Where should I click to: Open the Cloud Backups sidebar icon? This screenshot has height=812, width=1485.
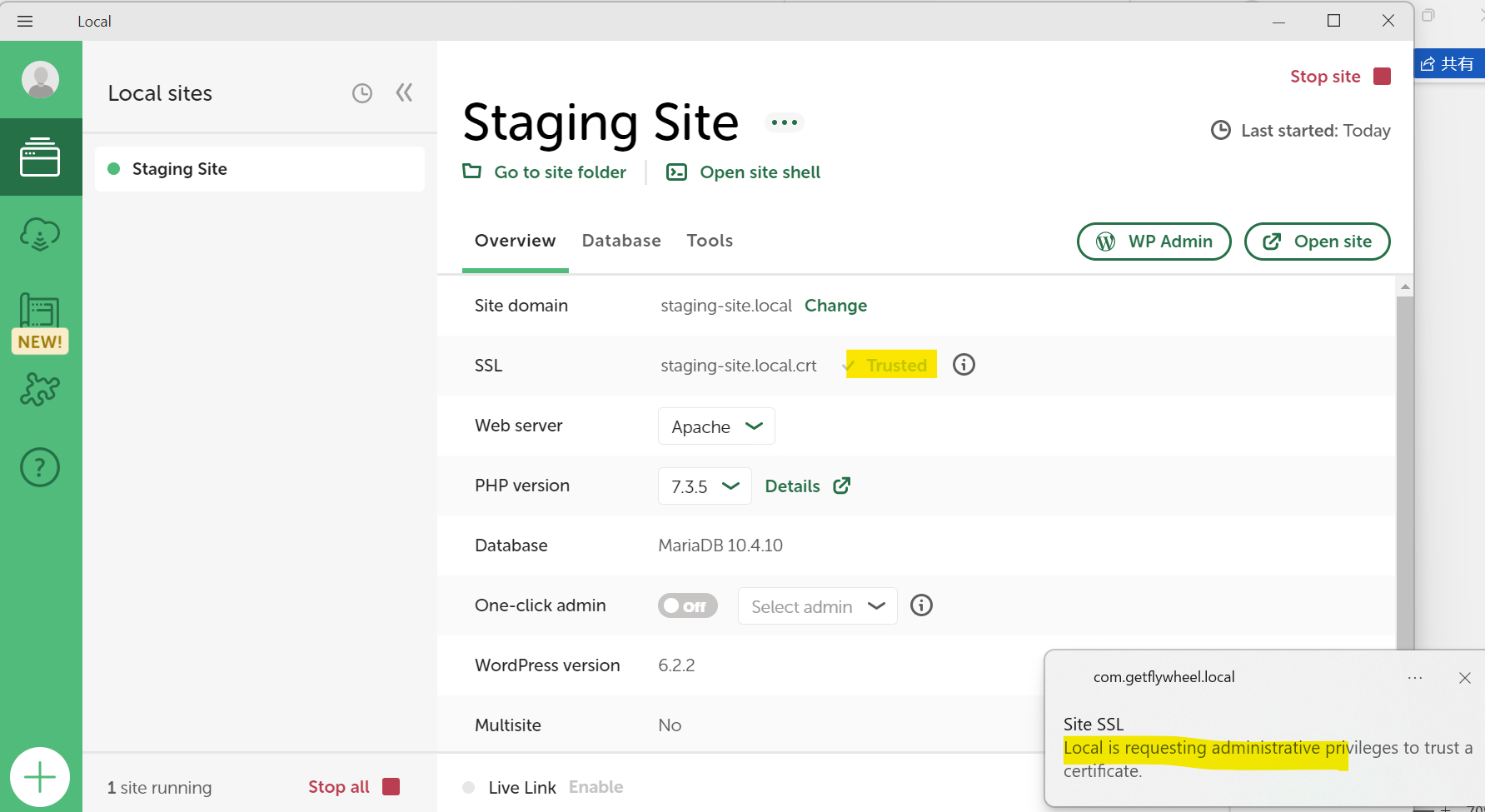40,234
